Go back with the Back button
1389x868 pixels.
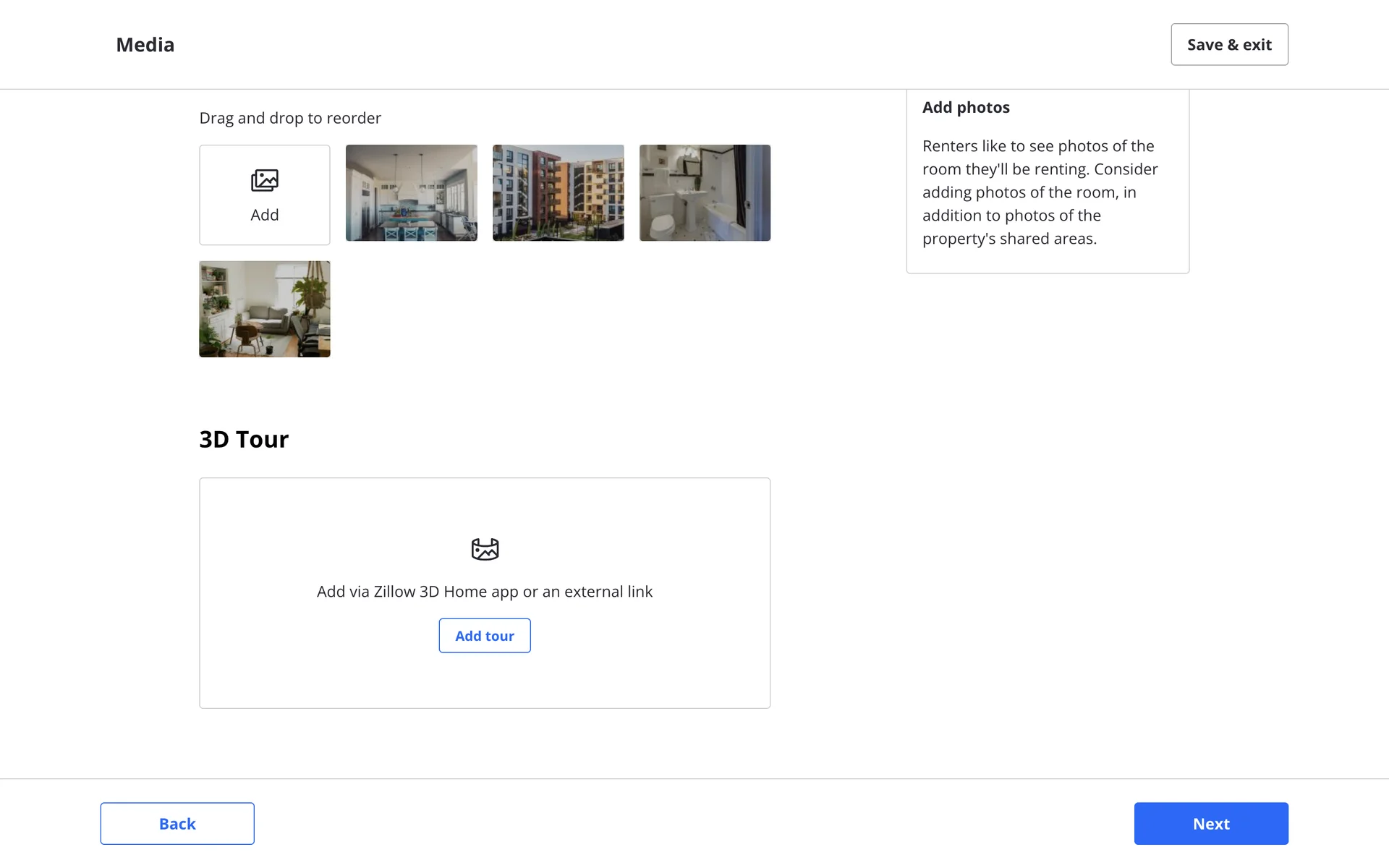click(x=177, y=823)
